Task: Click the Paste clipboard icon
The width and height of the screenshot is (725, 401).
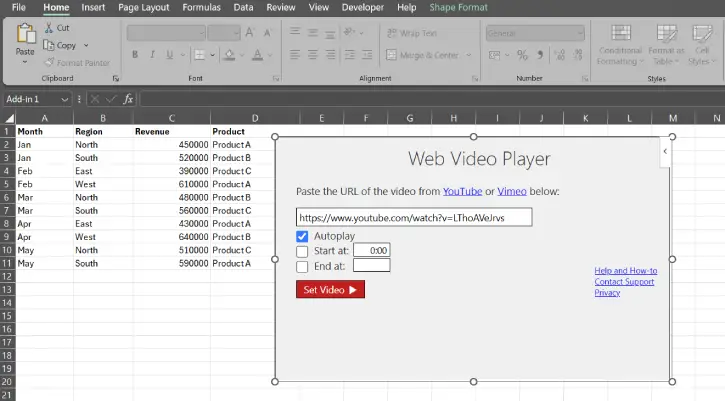Action: point(25,34)
